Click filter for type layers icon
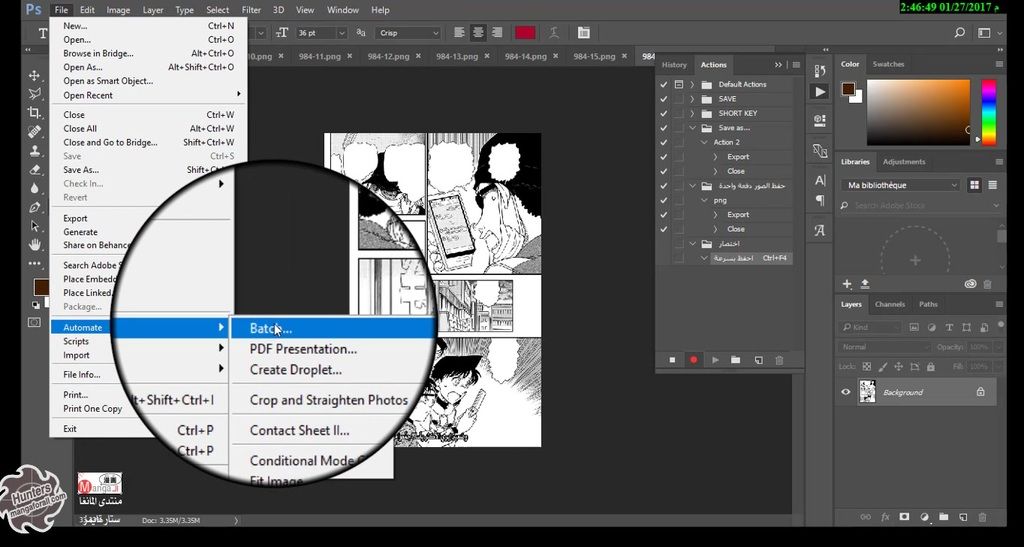This screenshot has height=547, width=1024. tap(949, 328)
